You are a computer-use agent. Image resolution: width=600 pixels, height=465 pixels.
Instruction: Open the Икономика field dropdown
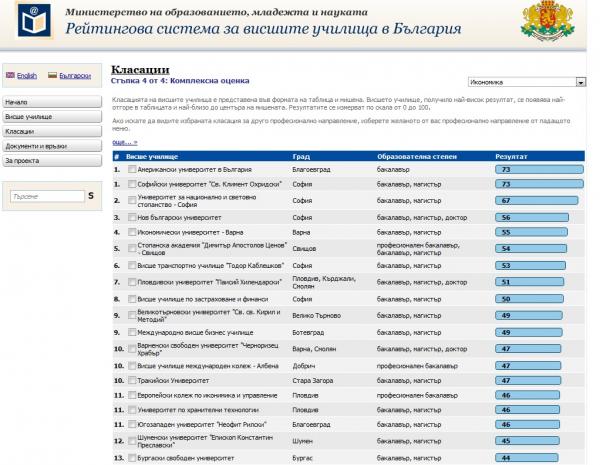527,82
